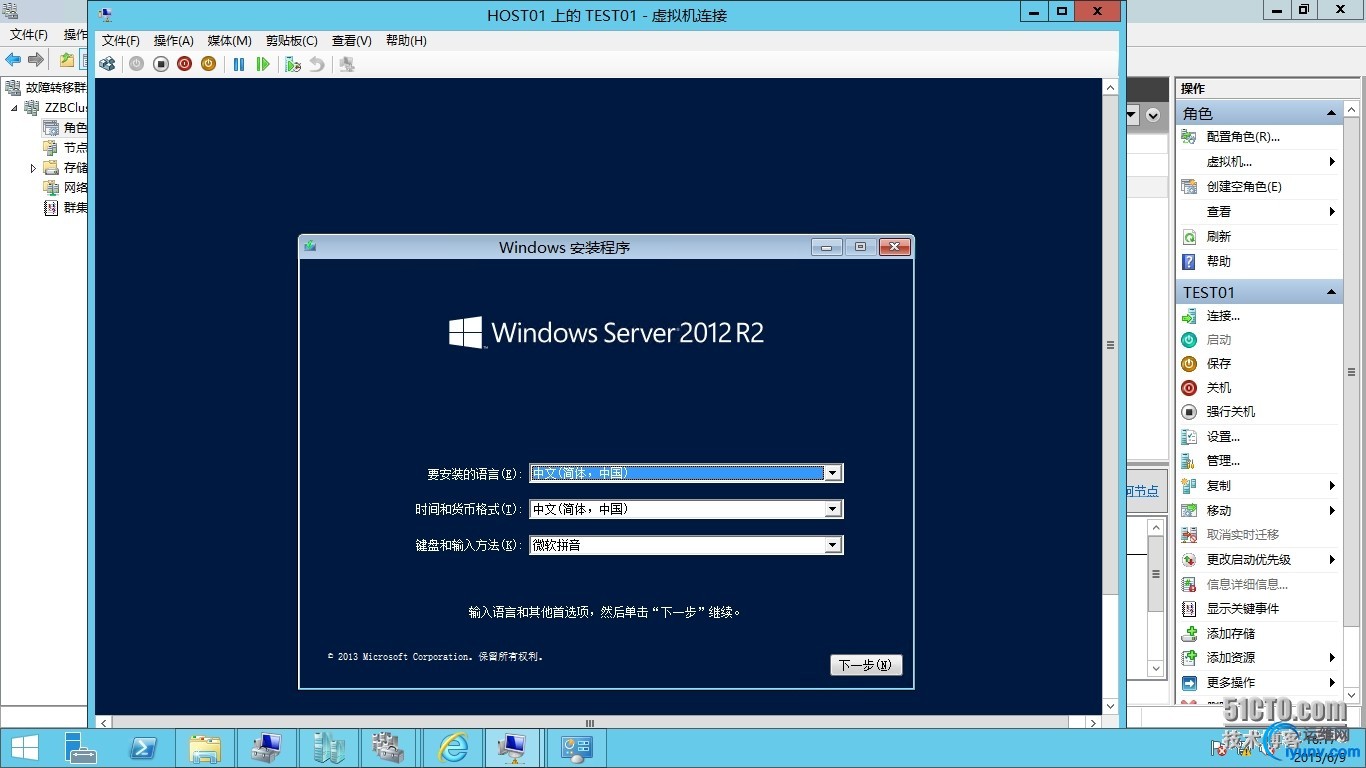Screen dimensions: 1366x768
Task: Open Server Manager from taskbar
Action: 80,748
